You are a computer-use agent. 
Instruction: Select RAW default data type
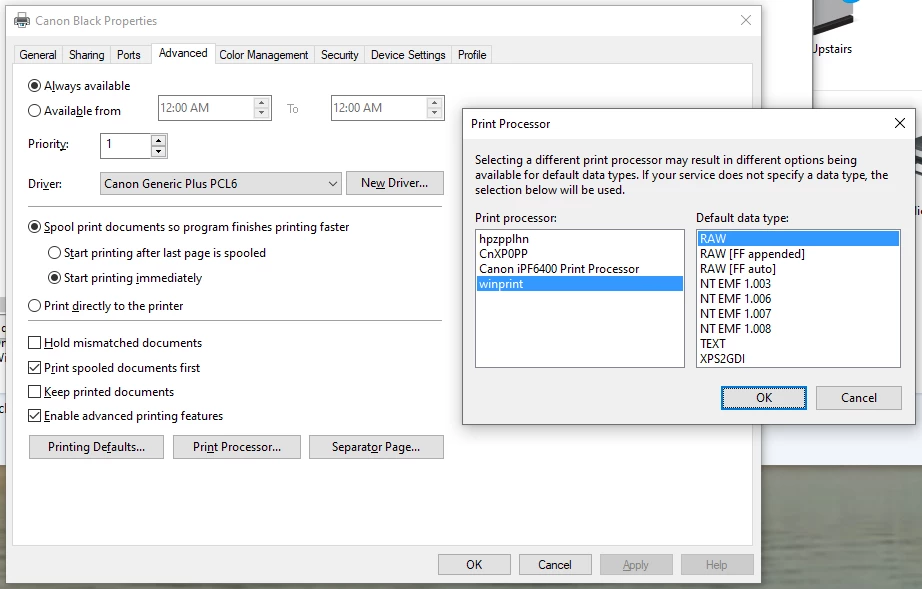[x=798, y=239]
